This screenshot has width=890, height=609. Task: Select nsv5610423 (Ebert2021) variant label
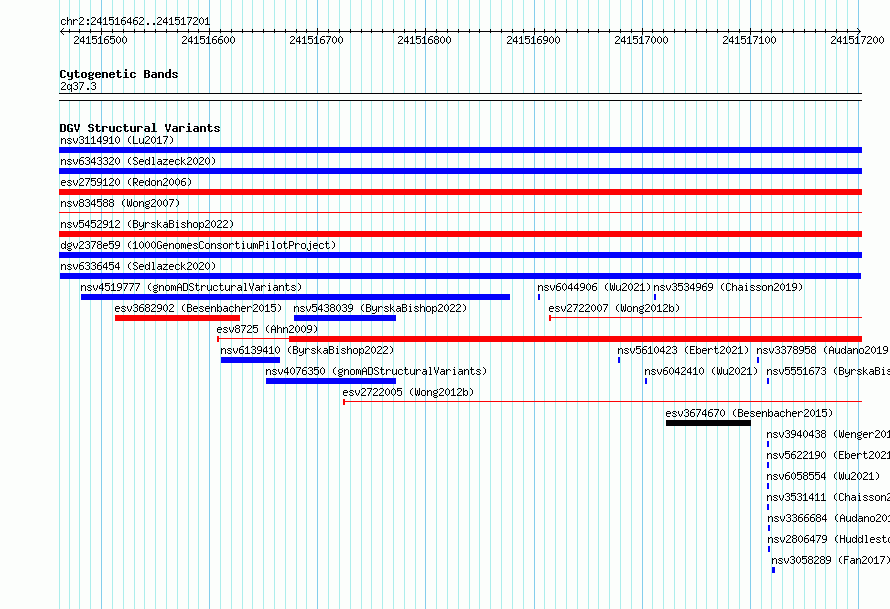683,350
